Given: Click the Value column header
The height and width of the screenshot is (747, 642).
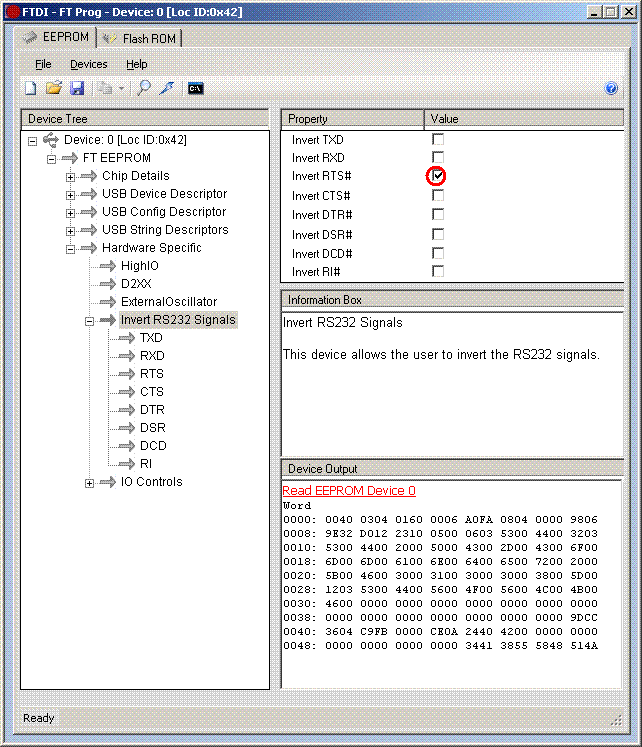Looking at the screenshot, I should point(524,119).
